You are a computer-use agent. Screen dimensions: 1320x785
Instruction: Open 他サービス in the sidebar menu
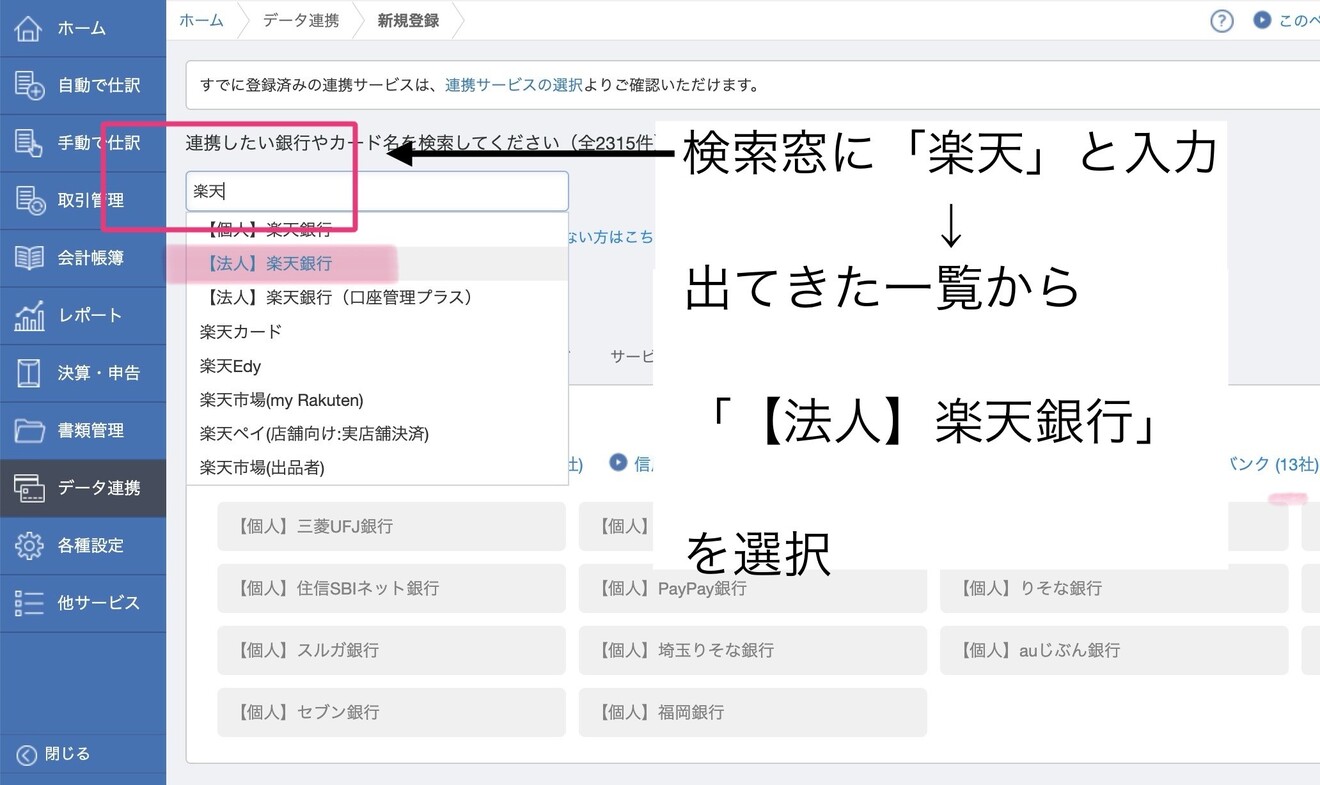[x=83, y=603]
